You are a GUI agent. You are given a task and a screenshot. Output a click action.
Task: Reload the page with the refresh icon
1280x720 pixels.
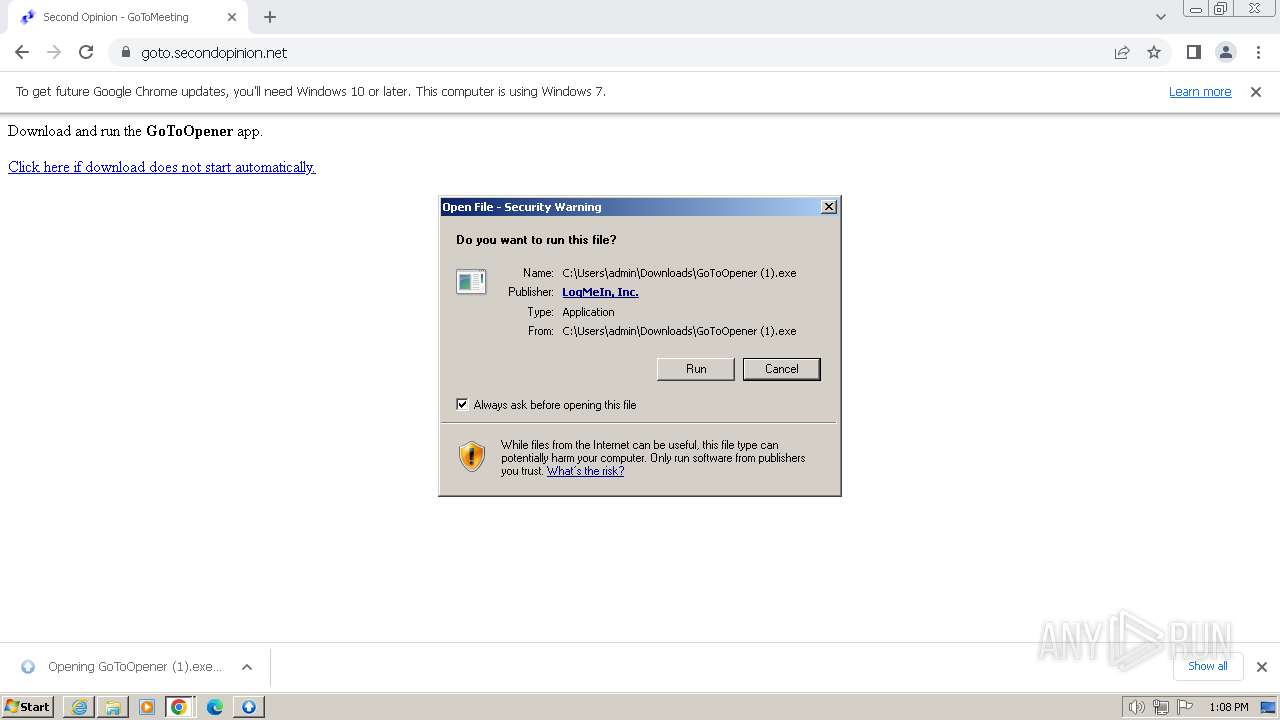86,52
